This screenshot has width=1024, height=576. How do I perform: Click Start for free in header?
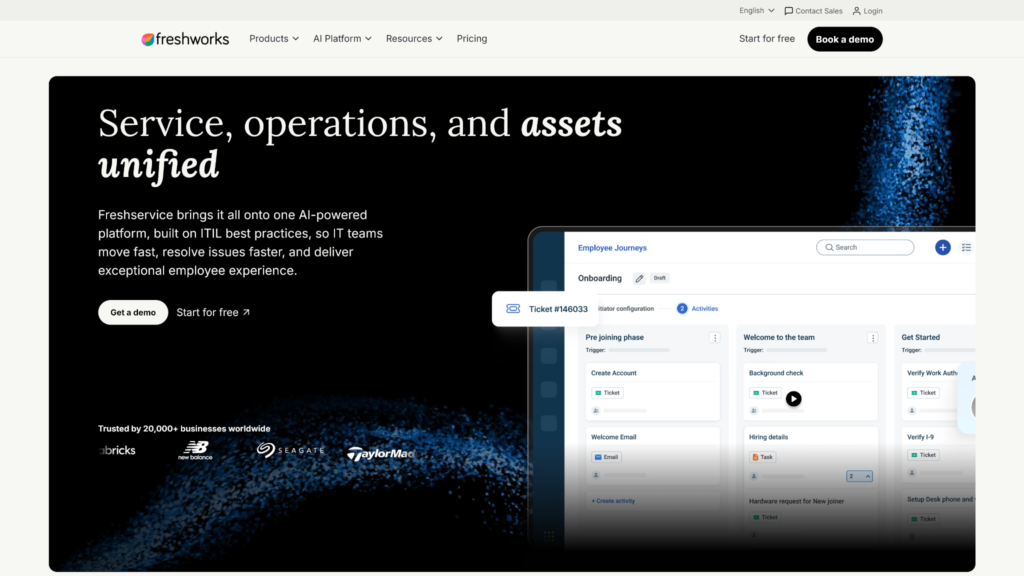[x=767, y=39]
